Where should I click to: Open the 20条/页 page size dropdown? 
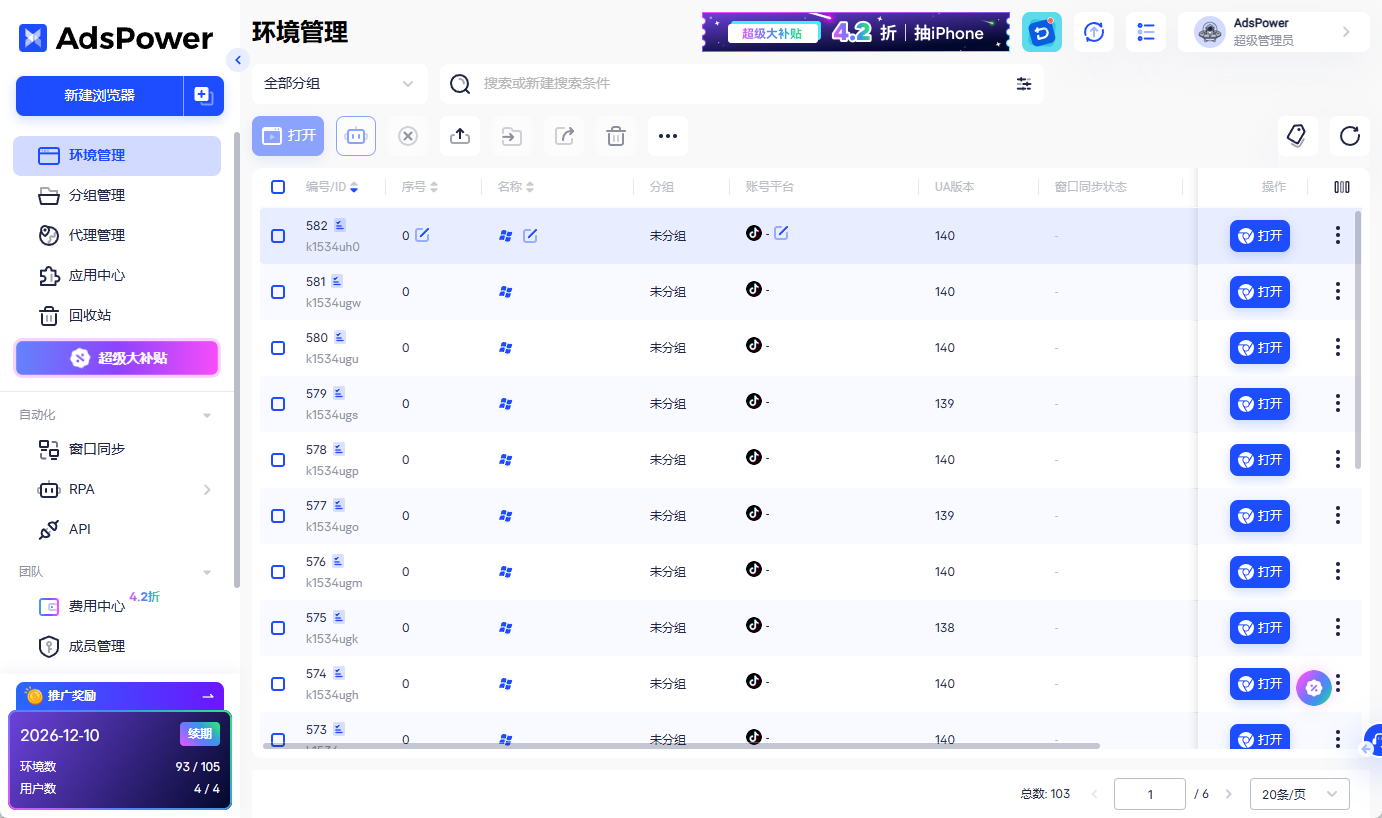[1299, 794]
